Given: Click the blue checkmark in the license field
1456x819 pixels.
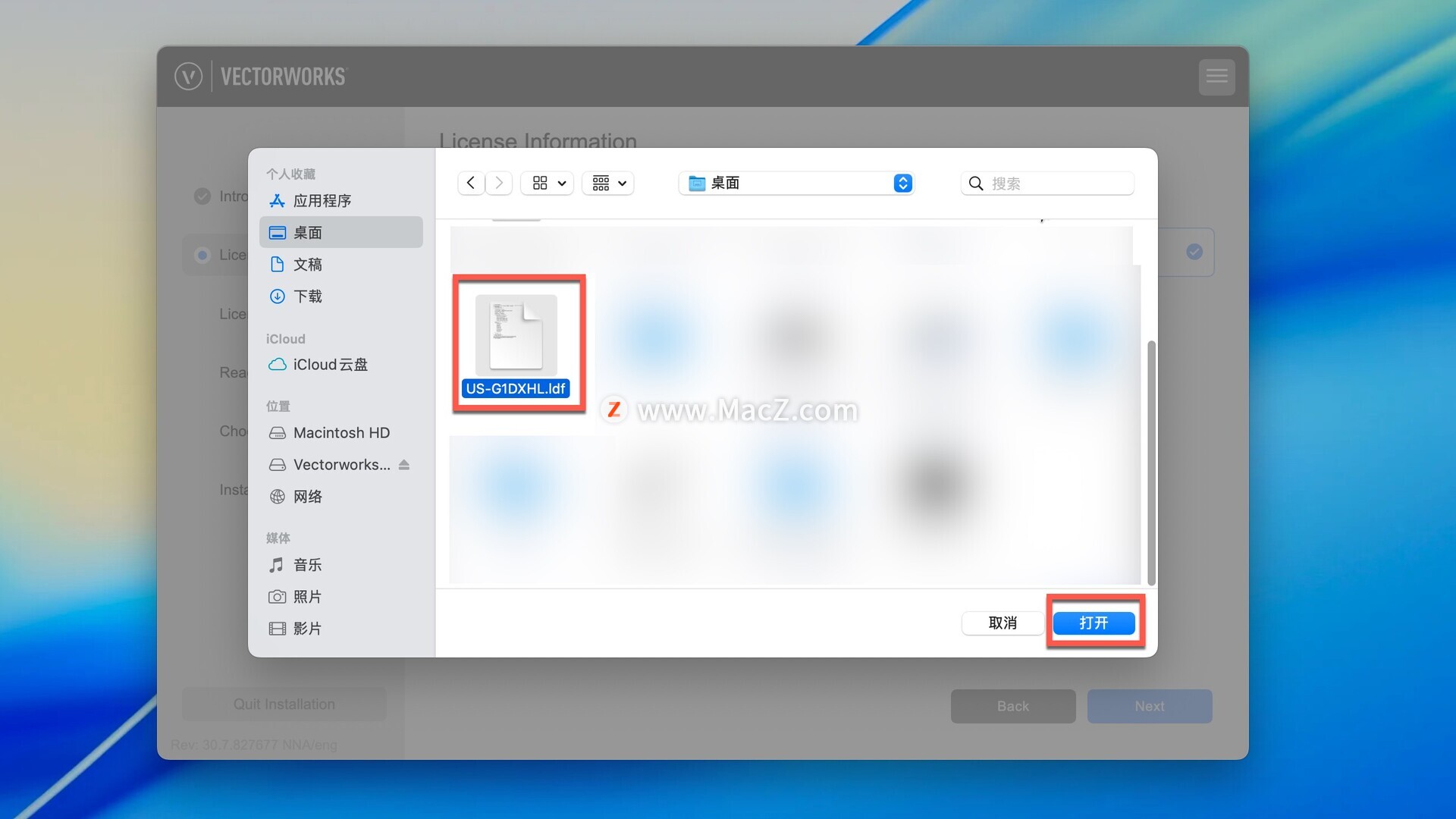Looking at the screenshot, I should pos(1194,252).
